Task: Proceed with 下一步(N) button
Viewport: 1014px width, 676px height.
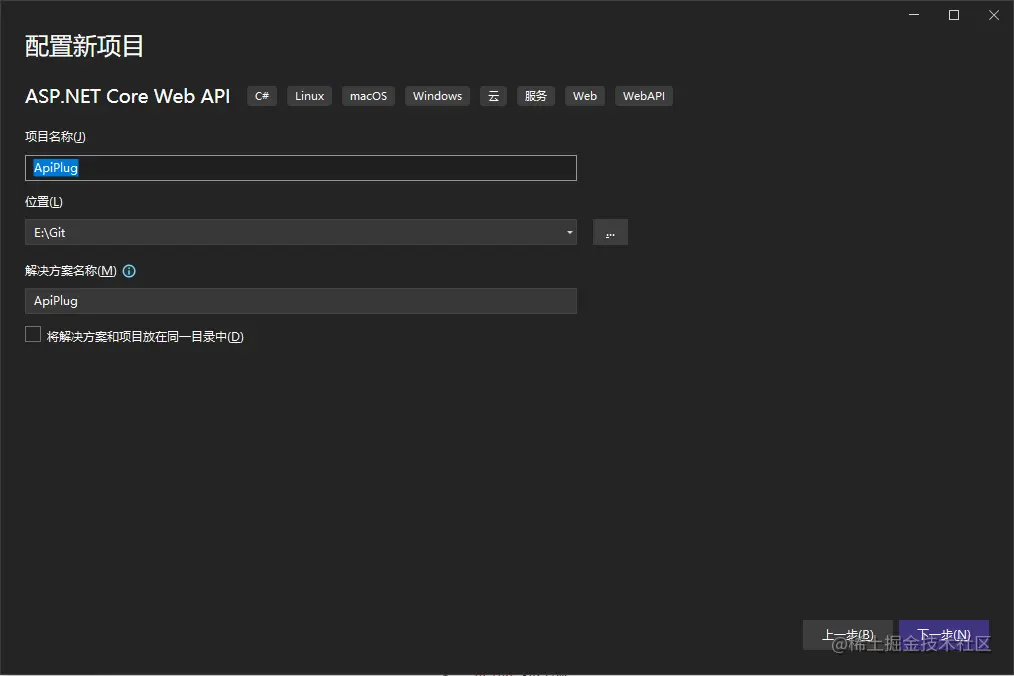Action: pyautogui.click(x=944, y=635)
